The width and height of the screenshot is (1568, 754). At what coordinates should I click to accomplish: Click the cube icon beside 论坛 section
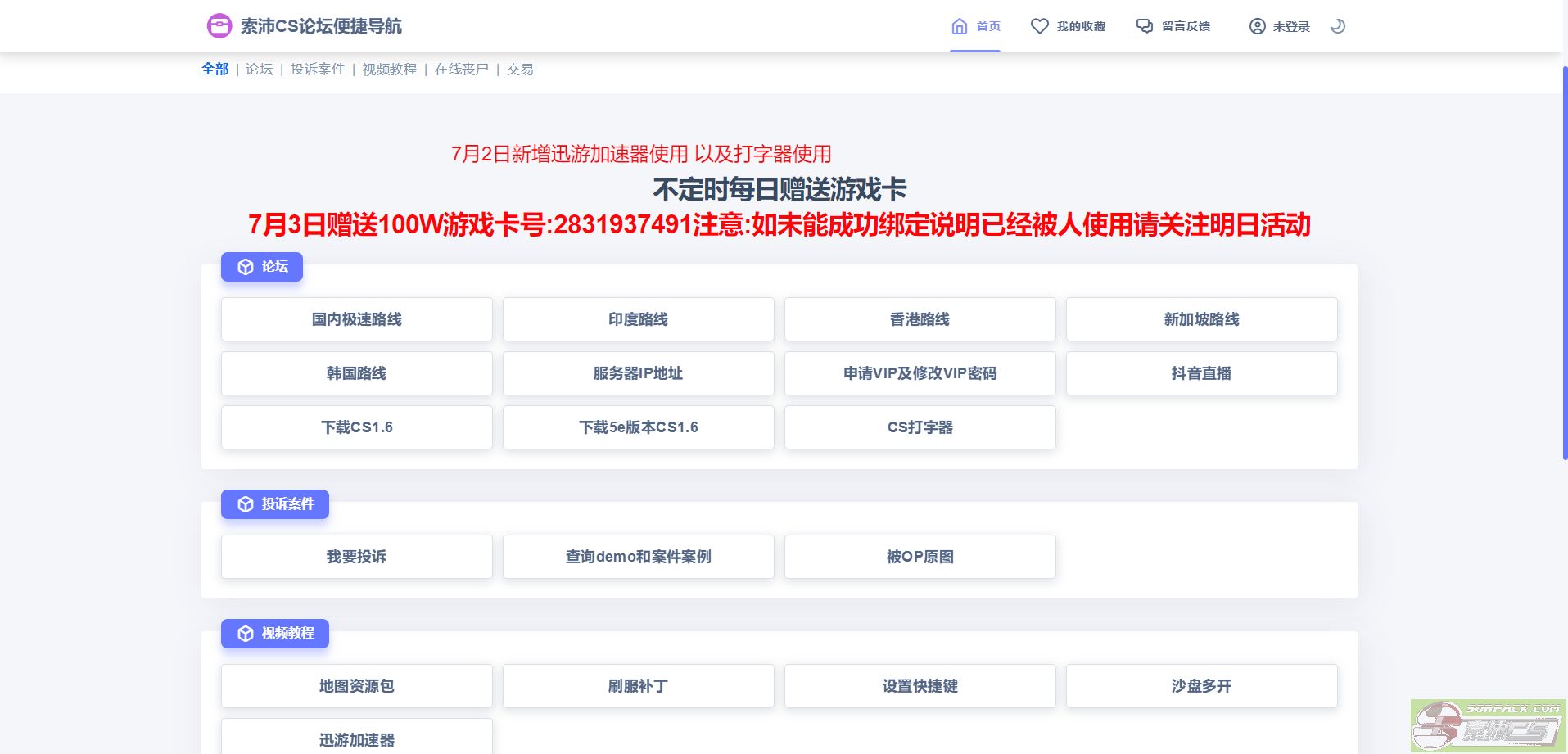coord(246,267)
